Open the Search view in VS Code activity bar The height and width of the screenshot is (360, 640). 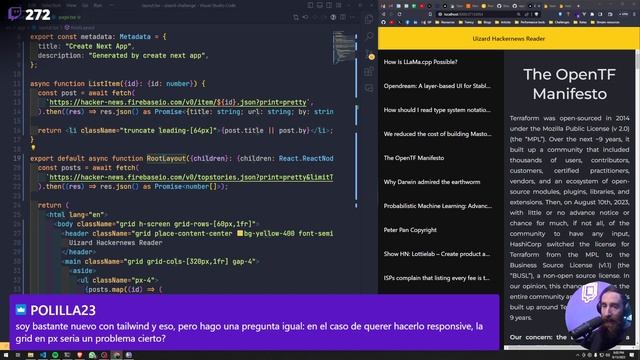coord(369,37)
